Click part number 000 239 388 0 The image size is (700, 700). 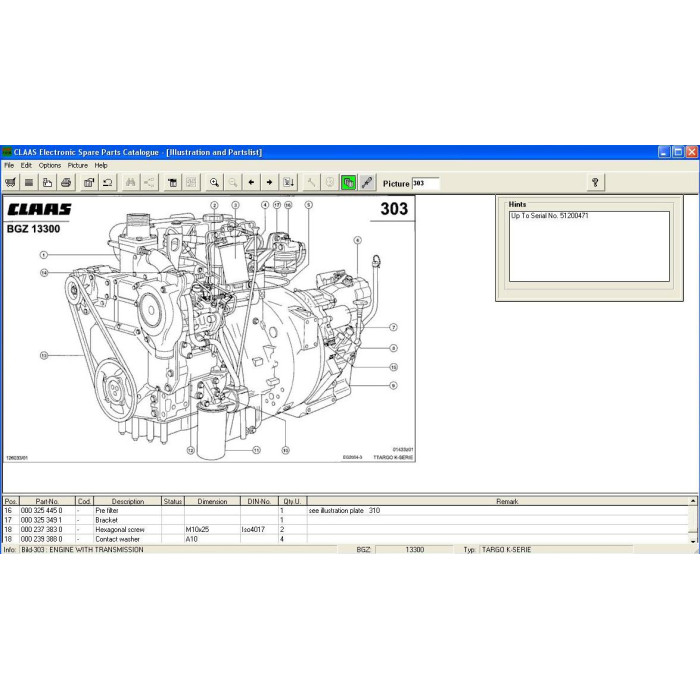(x=42, y=539)
